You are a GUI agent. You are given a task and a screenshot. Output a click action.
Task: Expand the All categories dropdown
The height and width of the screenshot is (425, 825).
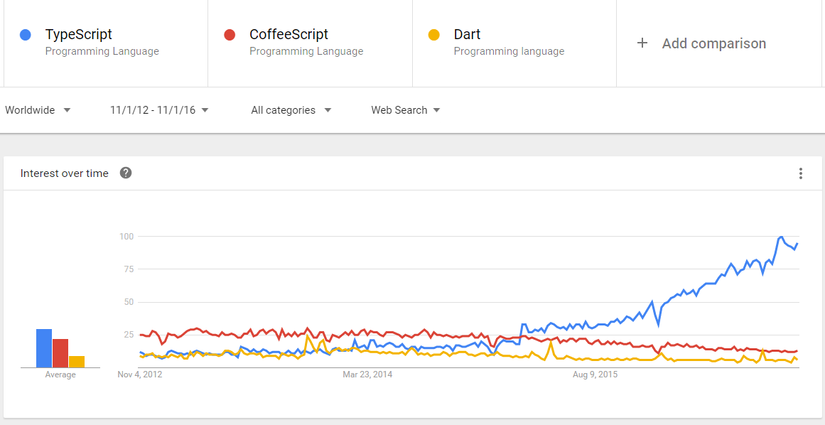point(291,110)
